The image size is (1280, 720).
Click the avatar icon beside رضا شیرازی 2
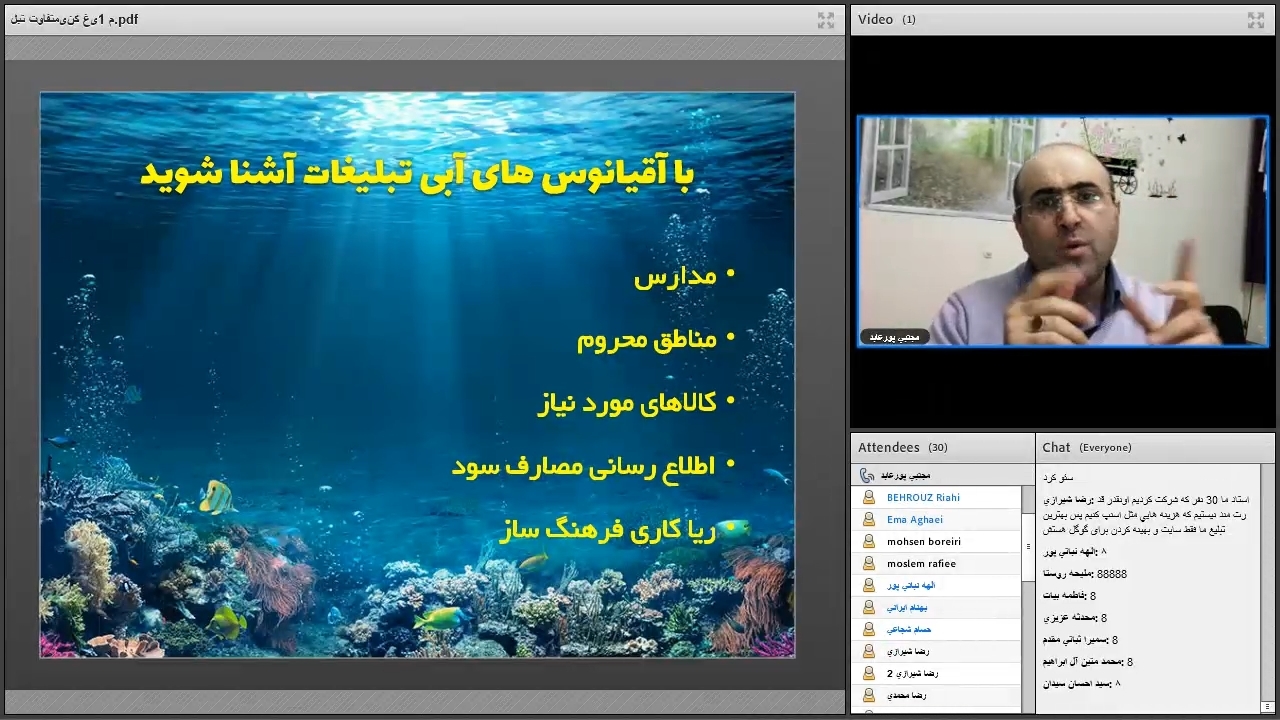869,673
